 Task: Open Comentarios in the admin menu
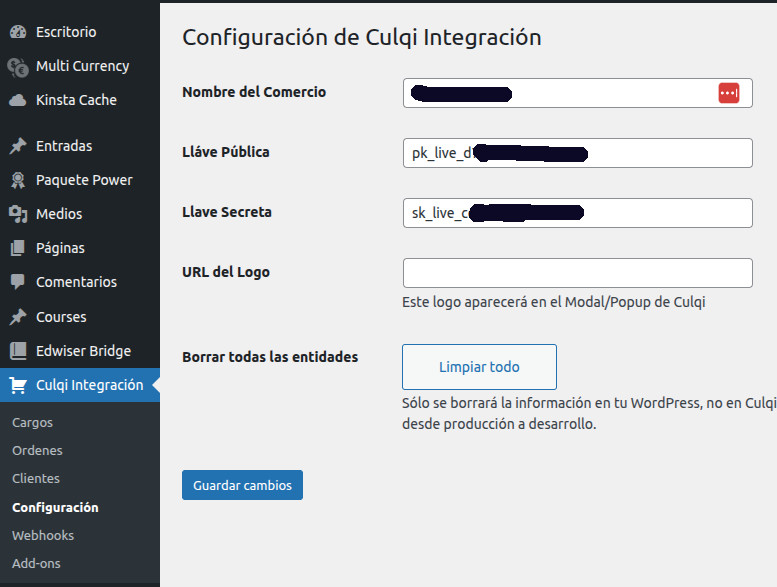tap(76, 282)
